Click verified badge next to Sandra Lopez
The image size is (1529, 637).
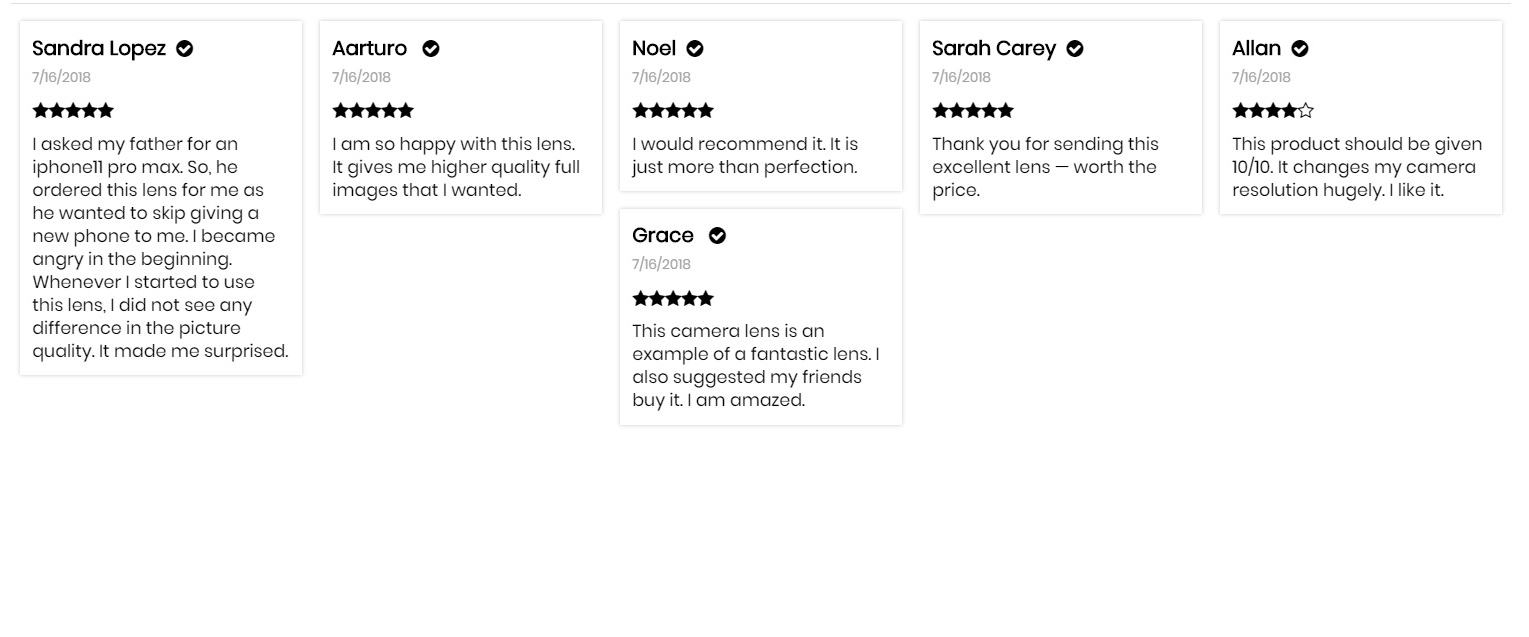pyautogui.click(x=185, y=49)
